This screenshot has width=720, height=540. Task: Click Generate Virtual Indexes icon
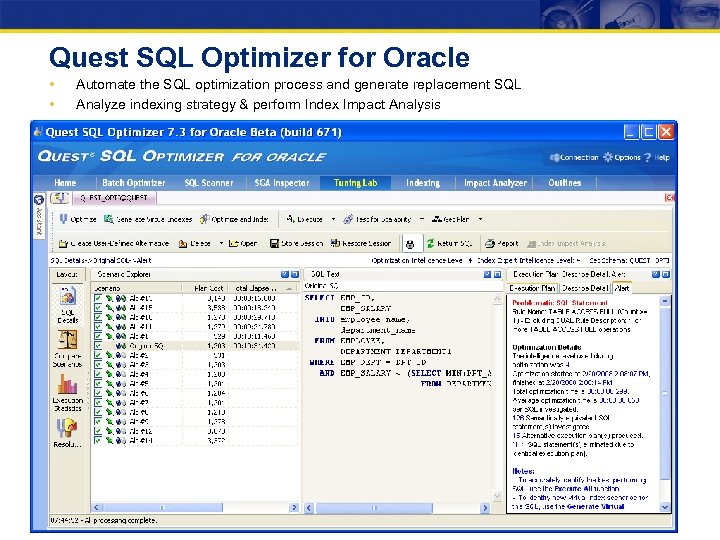(108, 219)
